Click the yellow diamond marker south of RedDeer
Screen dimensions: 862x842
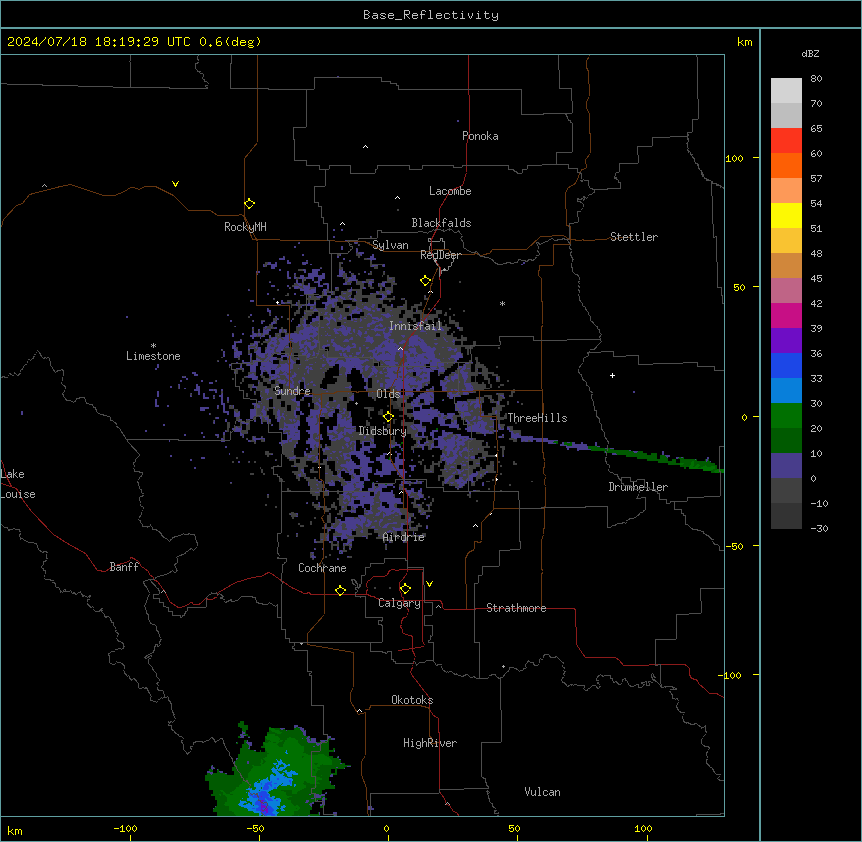425,281
